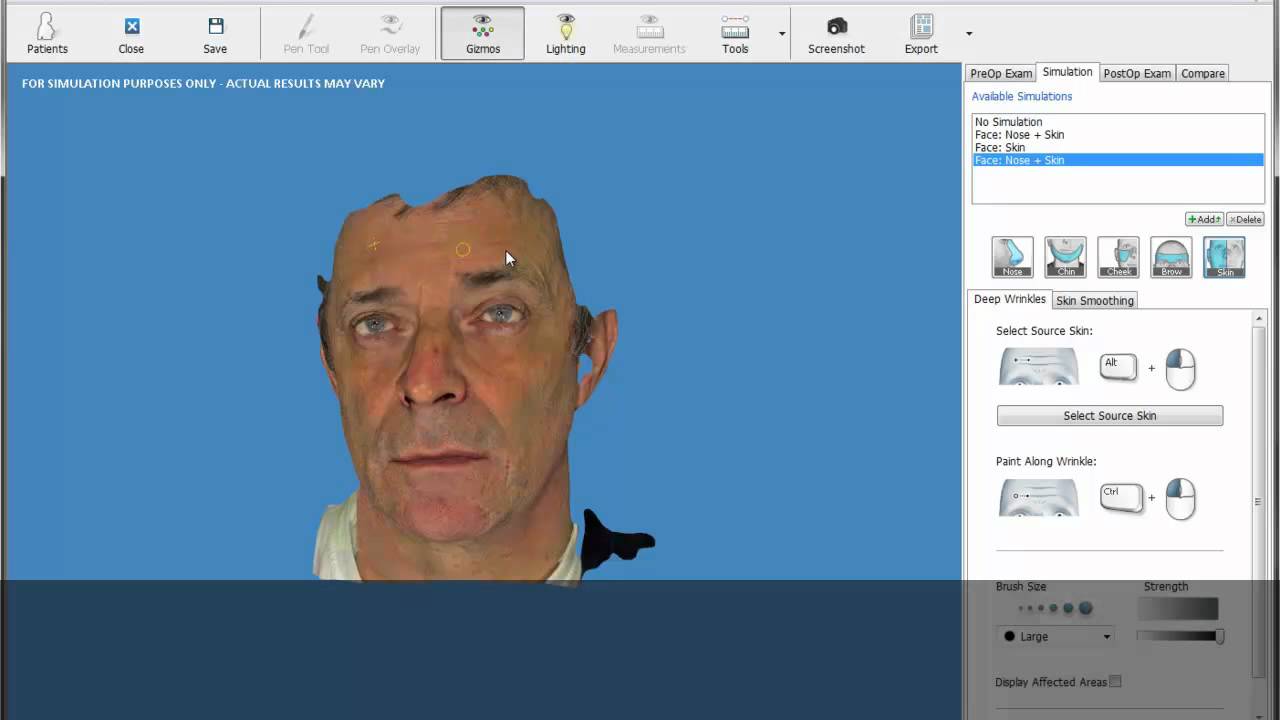Click the Measurements toolbar icon
The width and height of the screenshot is (1280, 720).
click(649, 34)
